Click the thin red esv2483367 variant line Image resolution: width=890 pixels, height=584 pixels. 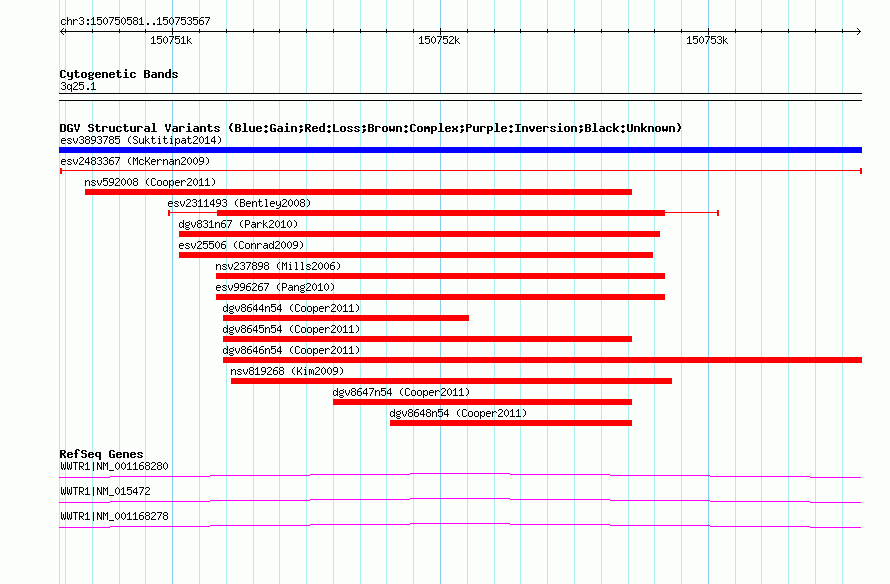coord(460,171)
